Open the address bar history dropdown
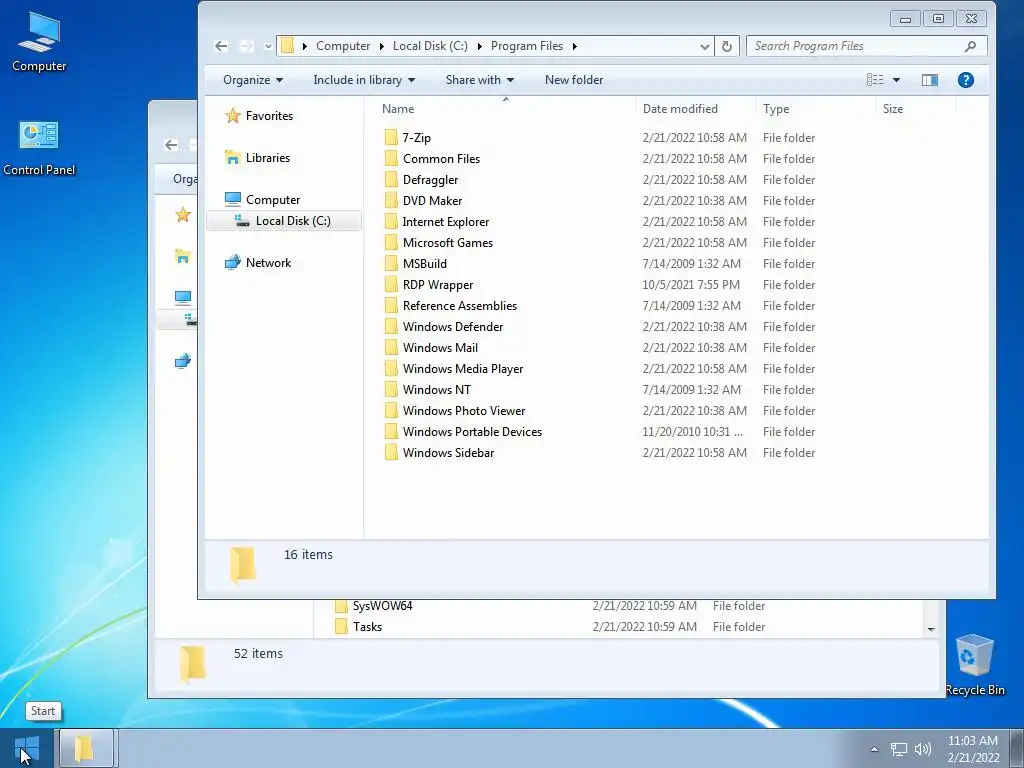Screen dimensions: 1024x768 (705, 46)
